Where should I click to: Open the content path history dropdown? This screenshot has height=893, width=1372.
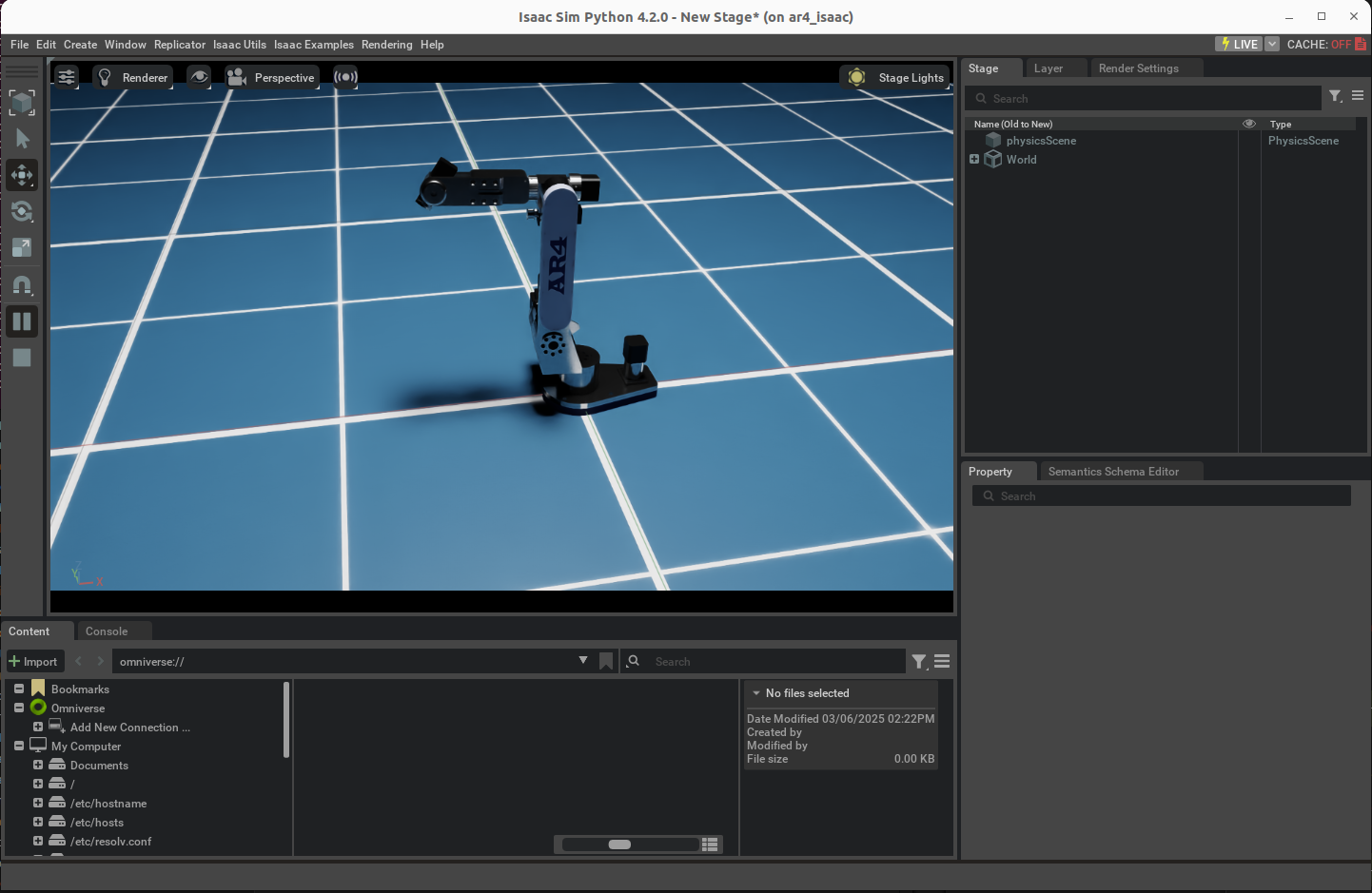point(583,660)
